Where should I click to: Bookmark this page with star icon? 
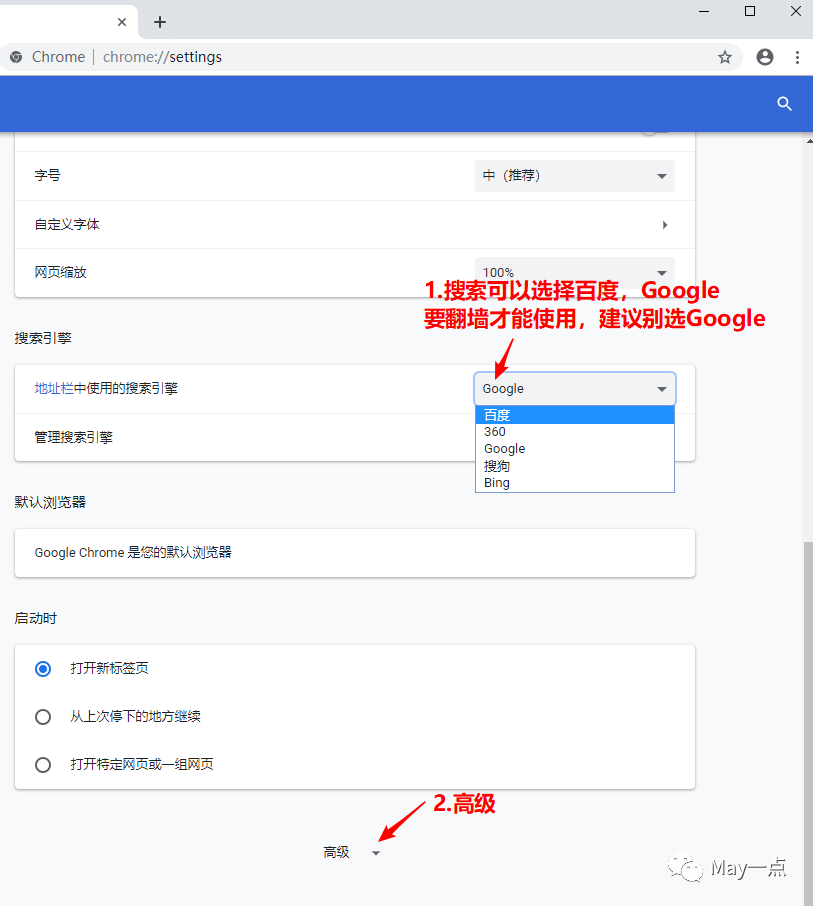click(x=725, y=57)
